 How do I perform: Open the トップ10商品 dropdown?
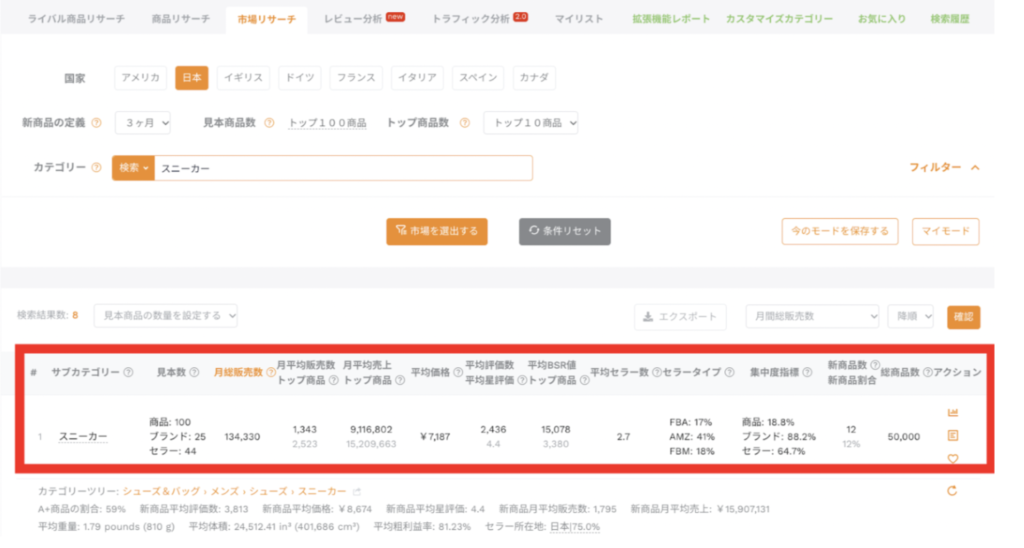click(x=530, y=123)
